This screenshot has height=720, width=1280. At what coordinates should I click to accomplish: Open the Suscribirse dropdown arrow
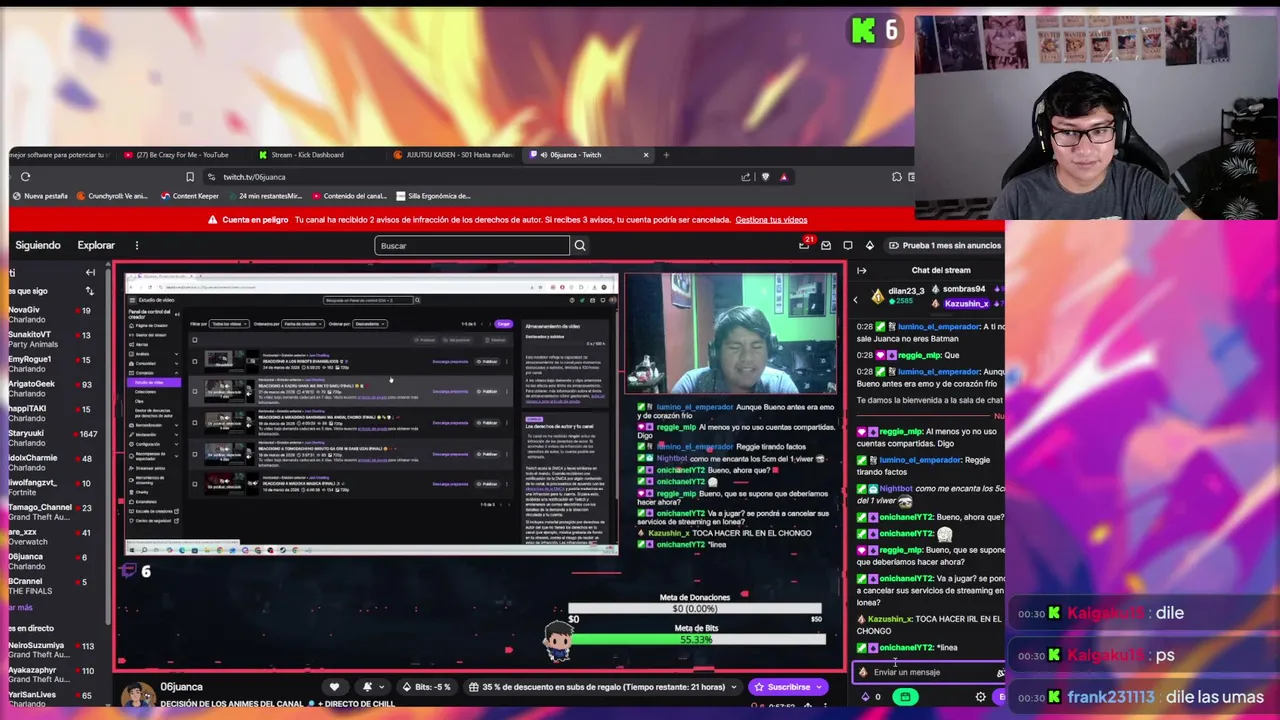(819, 687)
